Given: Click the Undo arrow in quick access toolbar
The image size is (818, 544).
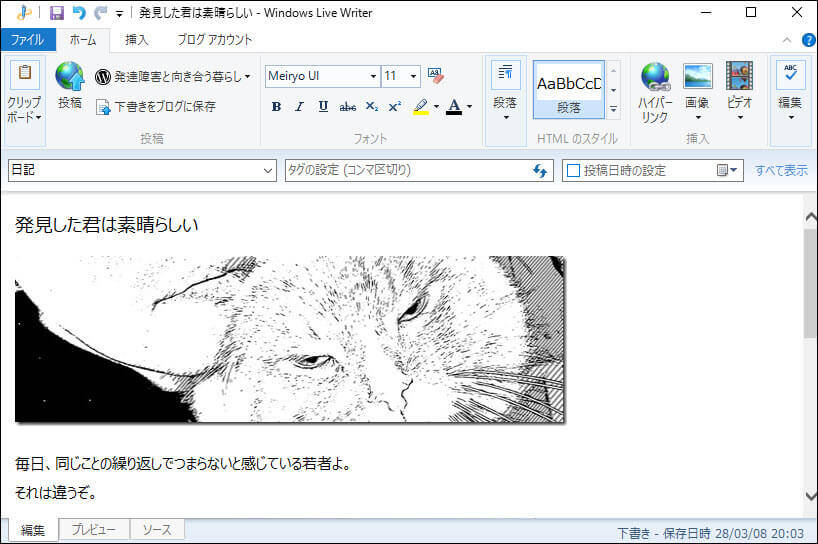Looking at the screenshot, I should (79, 13).
